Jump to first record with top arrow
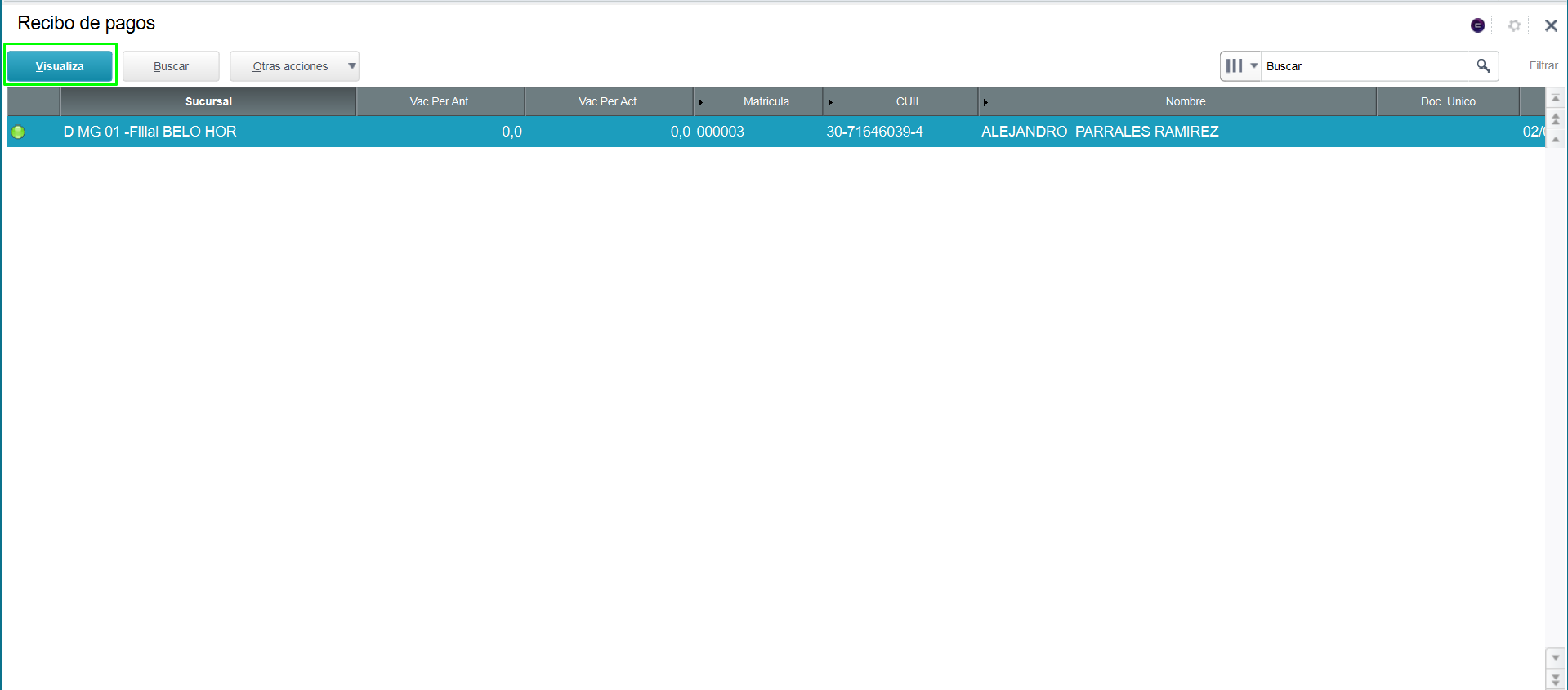 click(x=1556, y=98)
